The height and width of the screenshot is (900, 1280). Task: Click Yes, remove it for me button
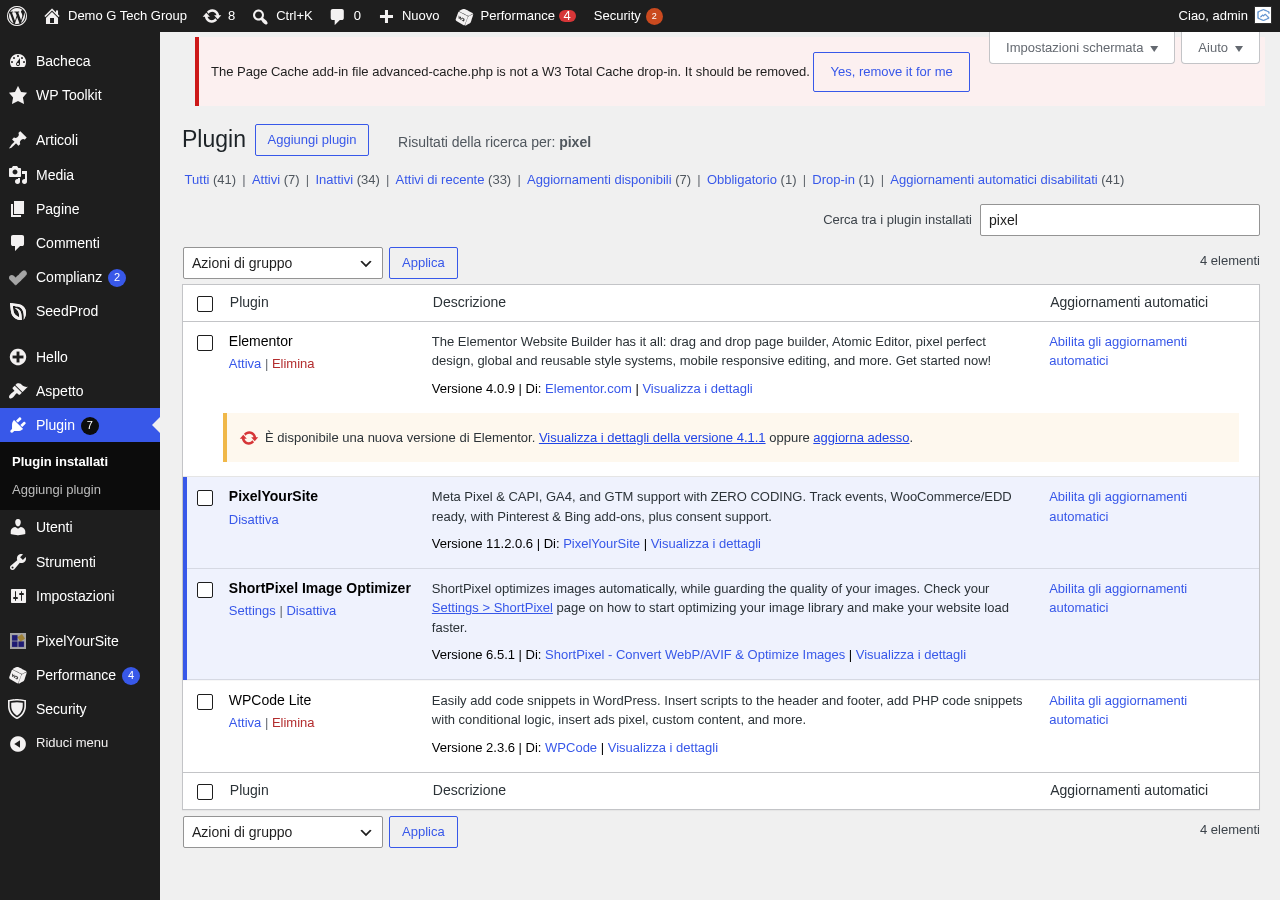click(891, 72)
